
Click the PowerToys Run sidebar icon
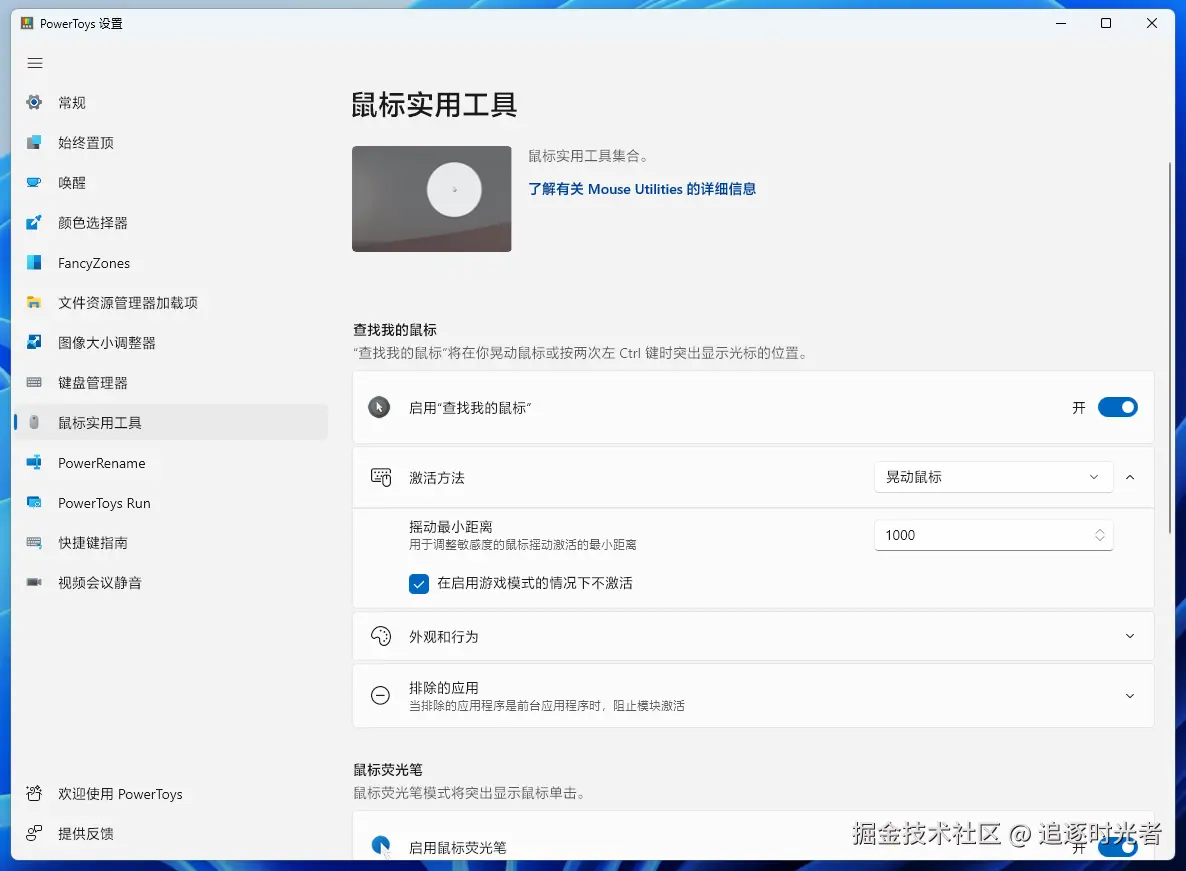coord(35,503)
